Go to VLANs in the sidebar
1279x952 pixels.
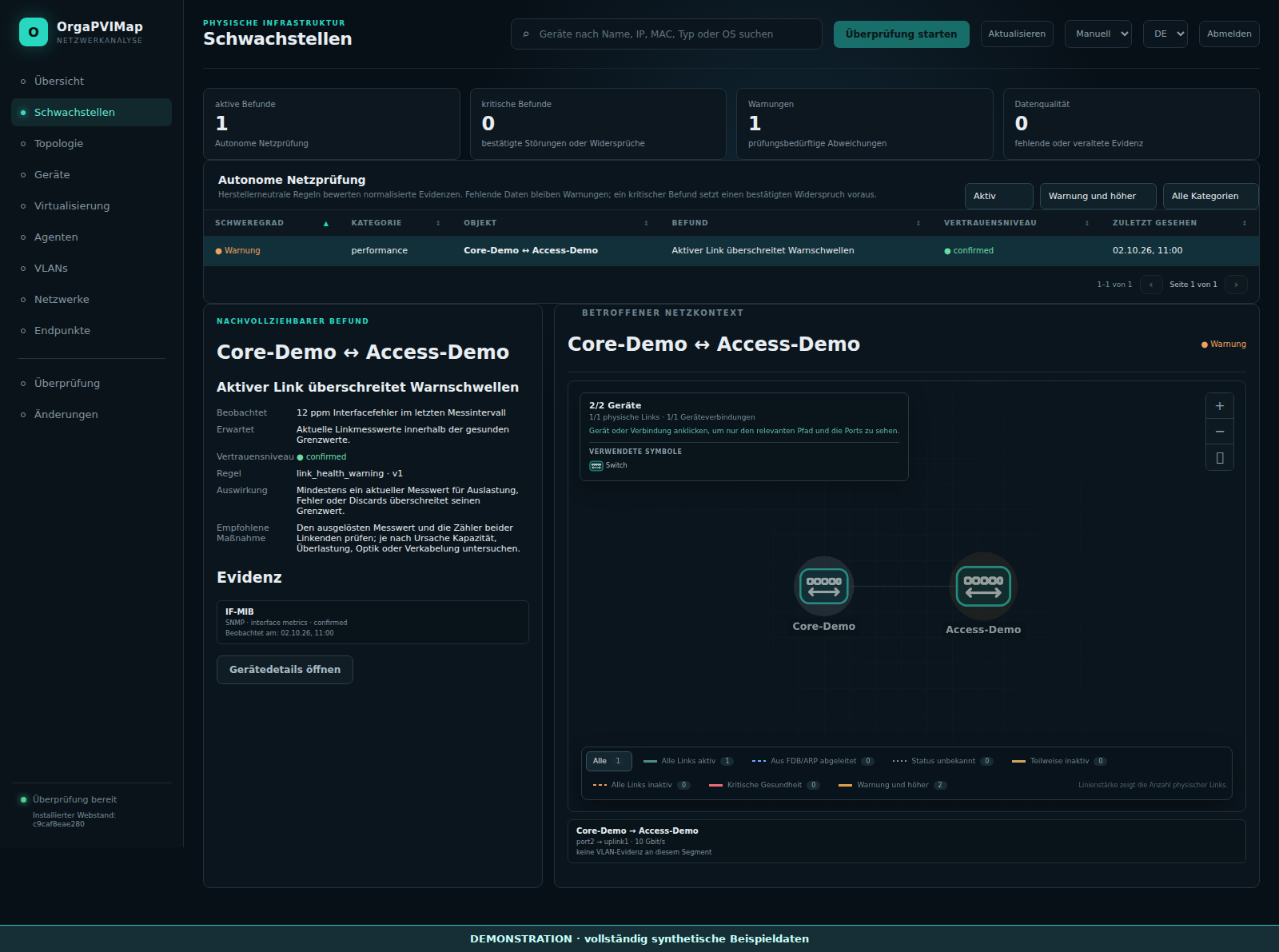(91, 268)
